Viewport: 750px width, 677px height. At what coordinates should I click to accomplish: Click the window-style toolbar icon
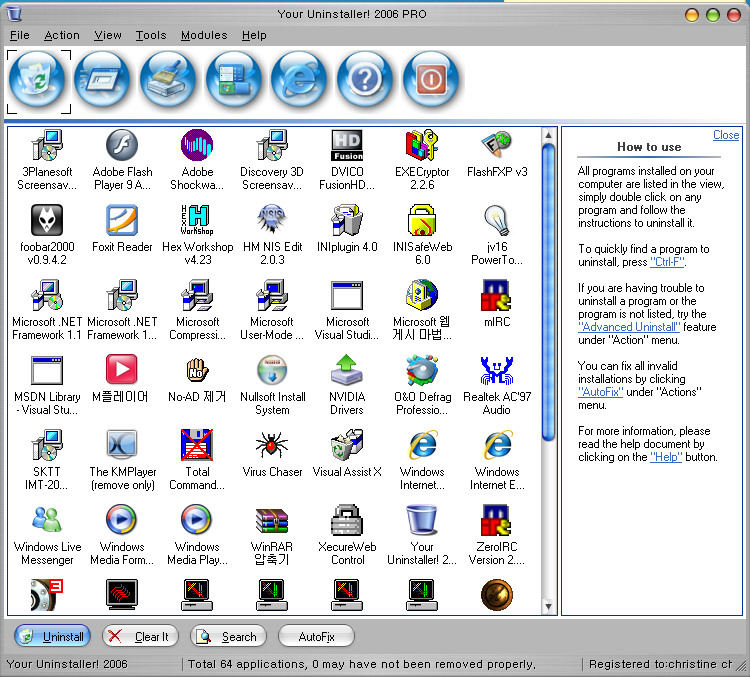pos(102,79)
